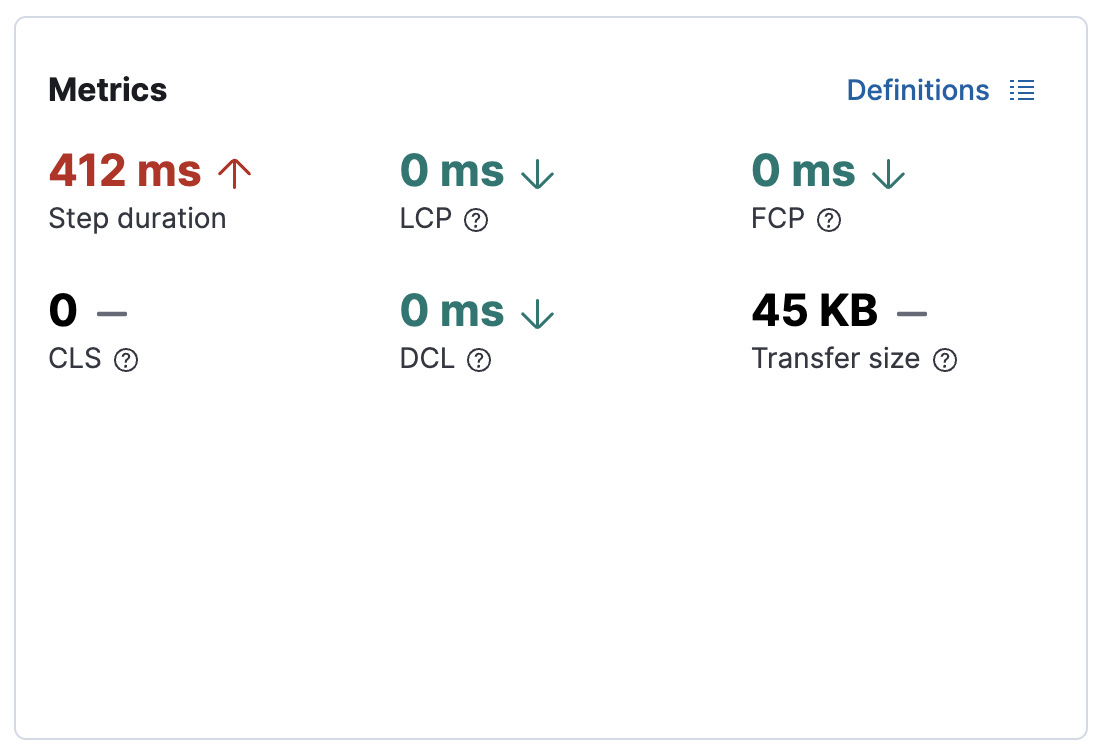Click the green downward arrow beside FCP
Screen dimensions: 1100x754
click(889, 172)
